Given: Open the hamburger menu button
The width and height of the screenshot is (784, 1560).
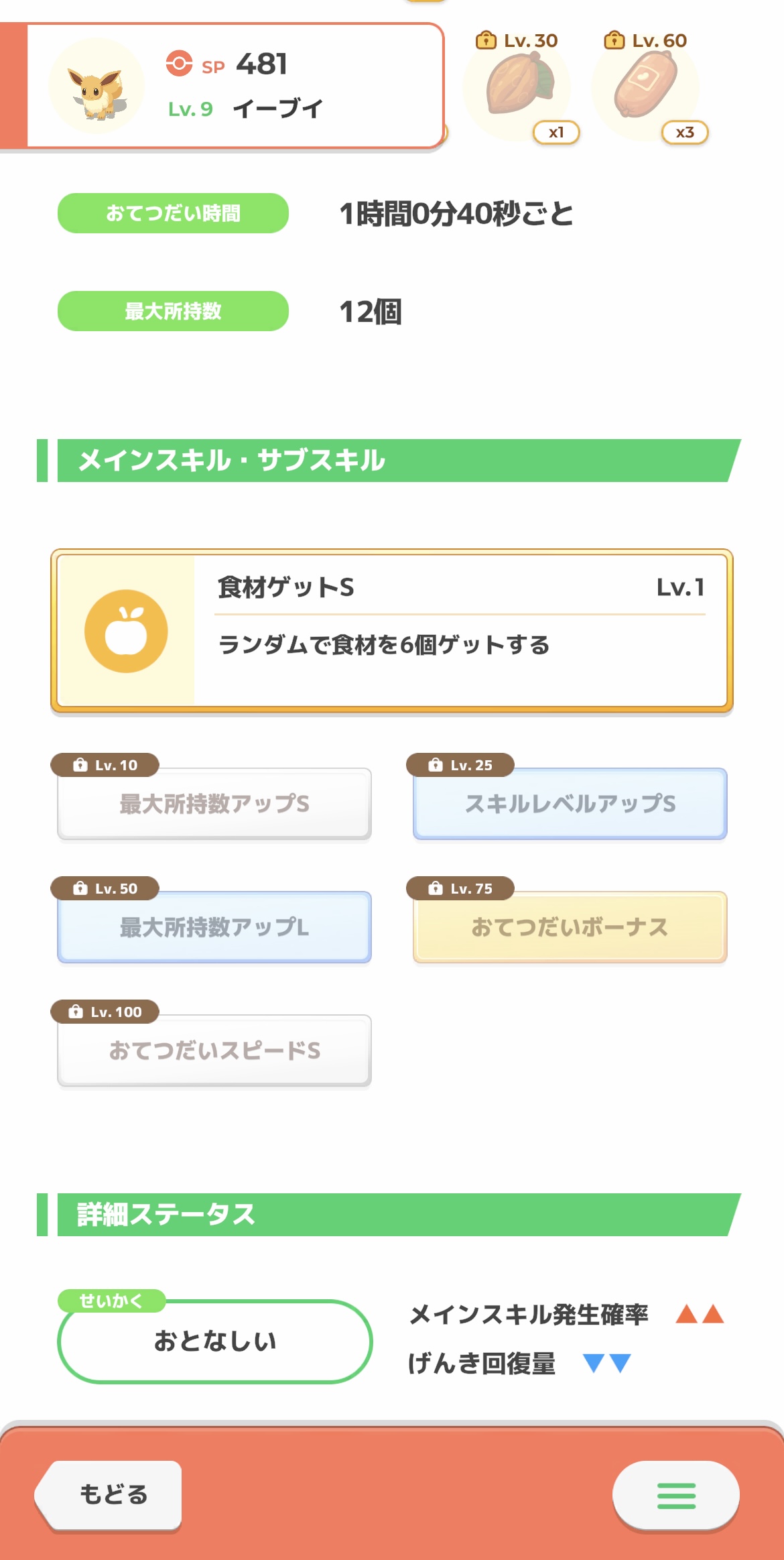Looking at the screenshot, I should click(675, 1495).
